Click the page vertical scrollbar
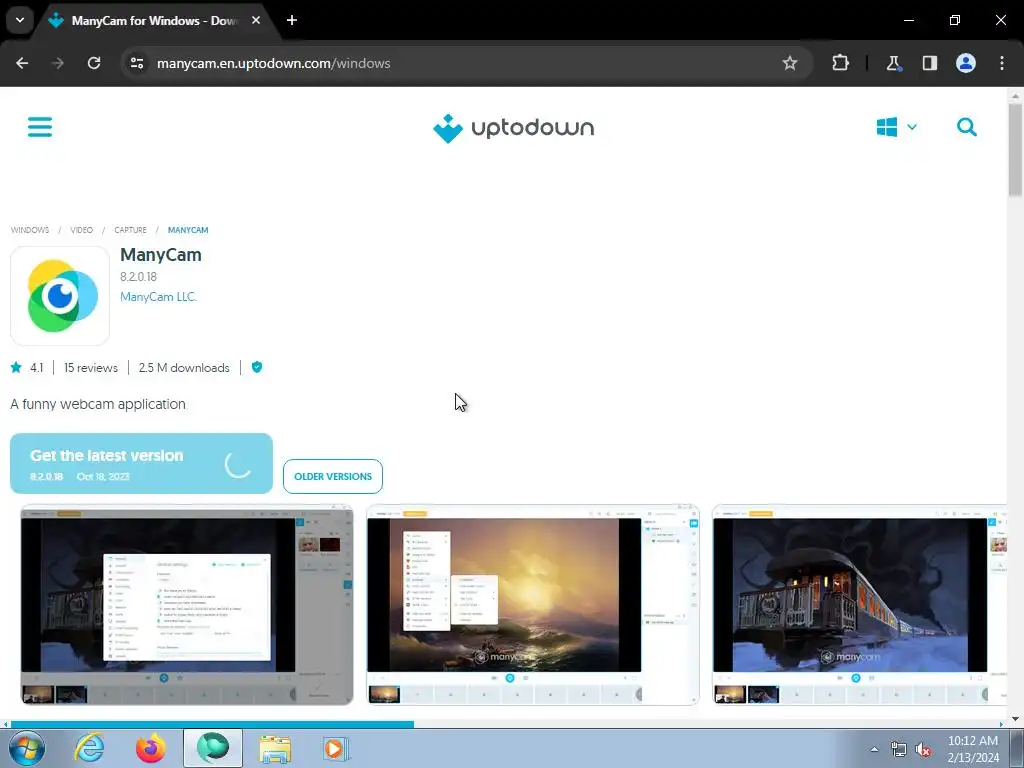The width and height of the screenshot is (1024, 768). tap(1015, 150)
